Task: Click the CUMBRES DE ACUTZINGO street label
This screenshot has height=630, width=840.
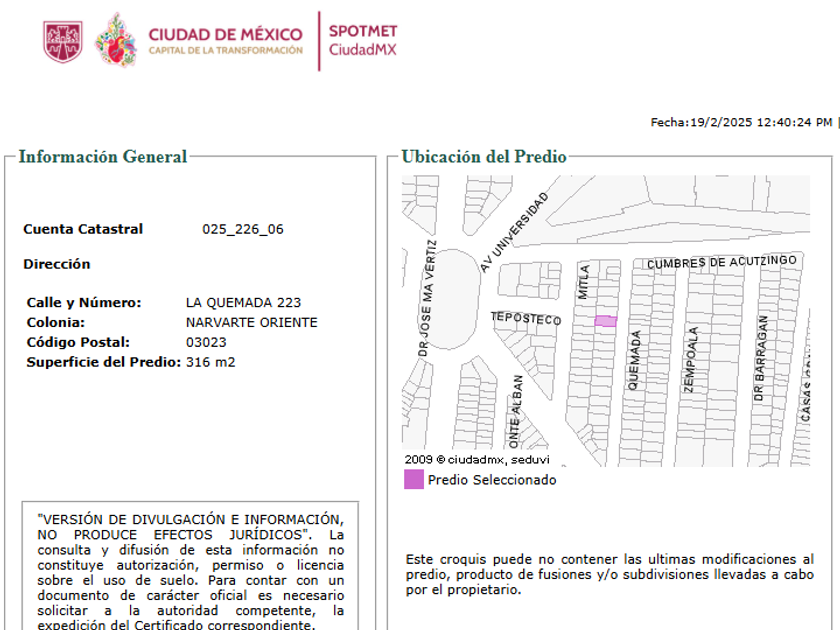Action: click(x=722, y=262)
